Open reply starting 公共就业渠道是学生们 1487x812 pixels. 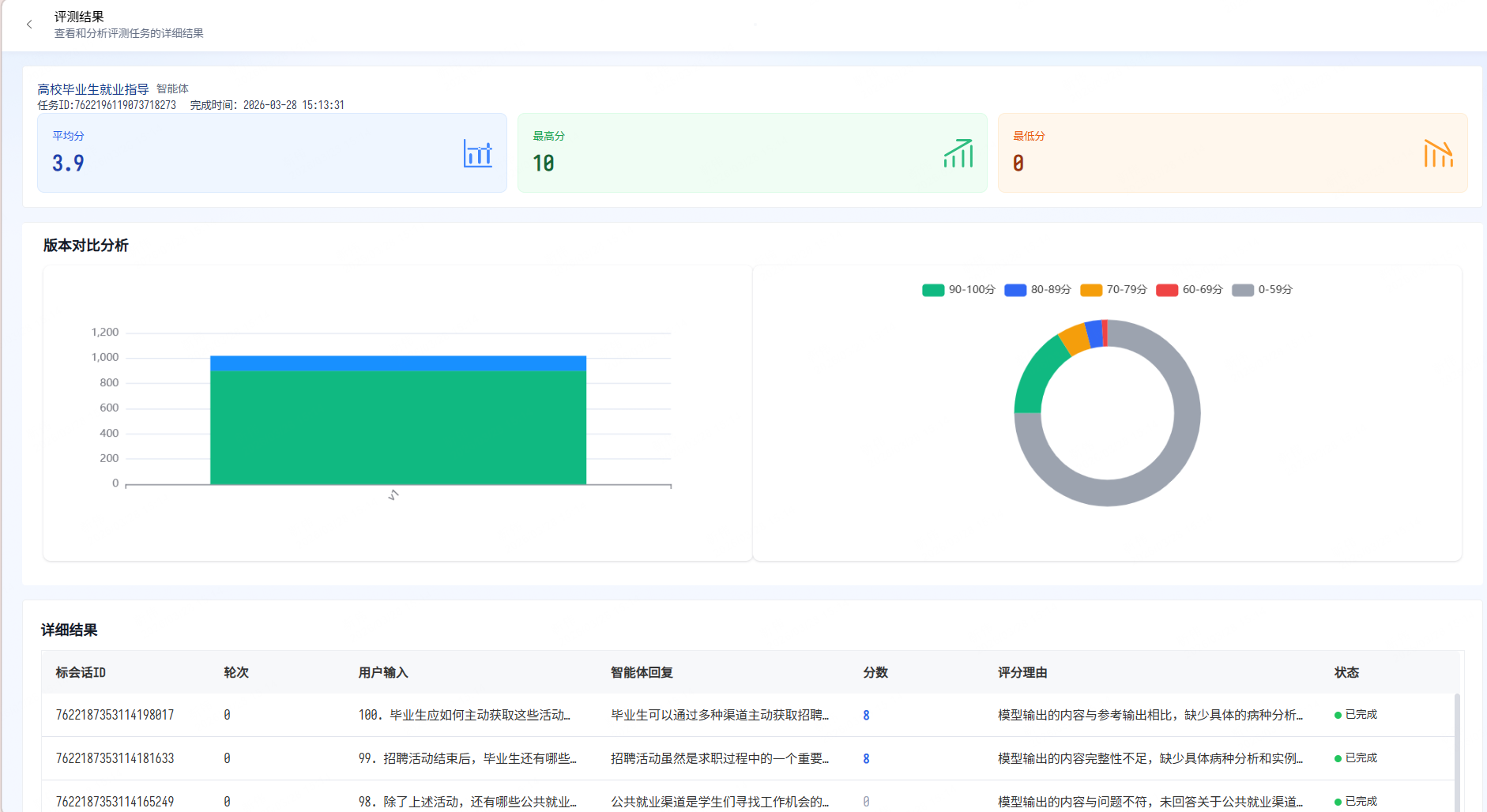pos(720,802)
